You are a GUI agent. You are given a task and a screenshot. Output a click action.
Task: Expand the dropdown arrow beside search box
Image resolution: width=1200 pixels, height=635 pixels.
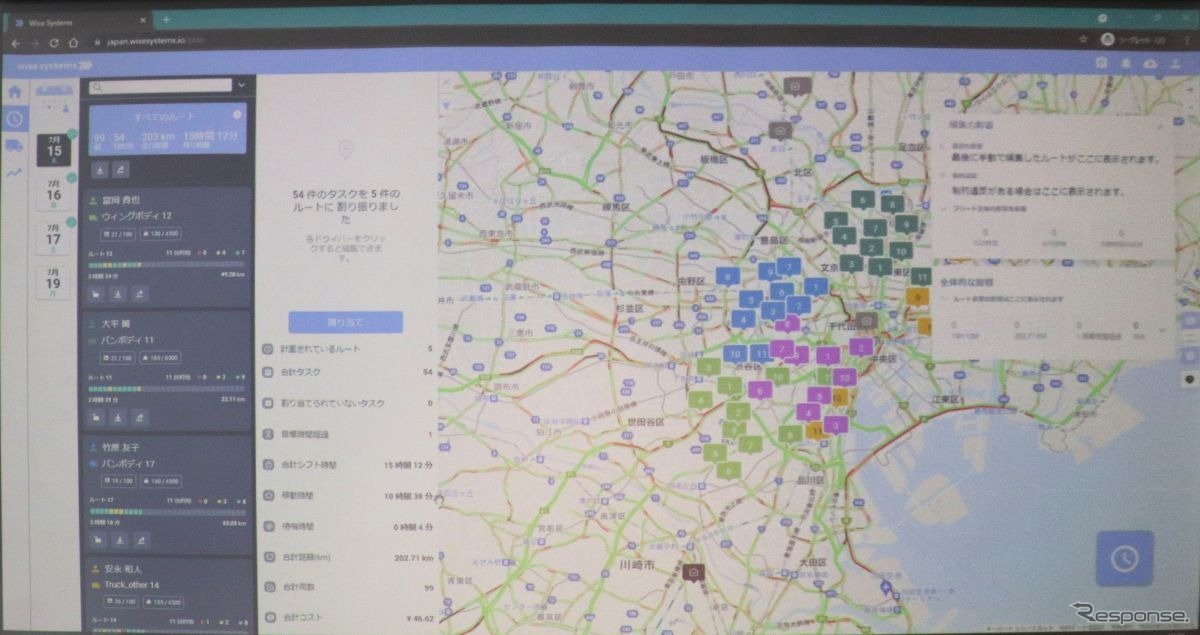coord(242,86)
